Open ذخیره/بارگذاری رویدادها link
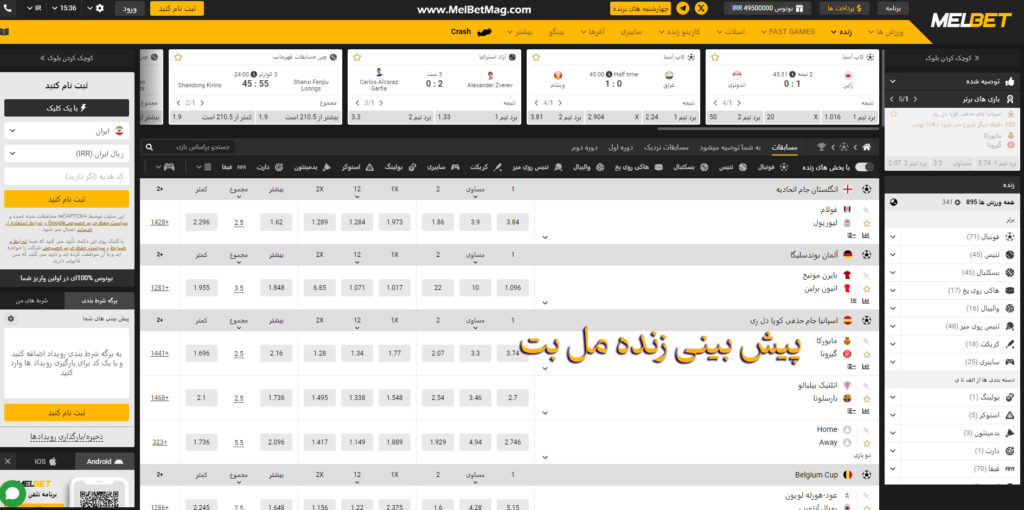The width and height of the screenshot is (1024, 510). pos(67,436)
